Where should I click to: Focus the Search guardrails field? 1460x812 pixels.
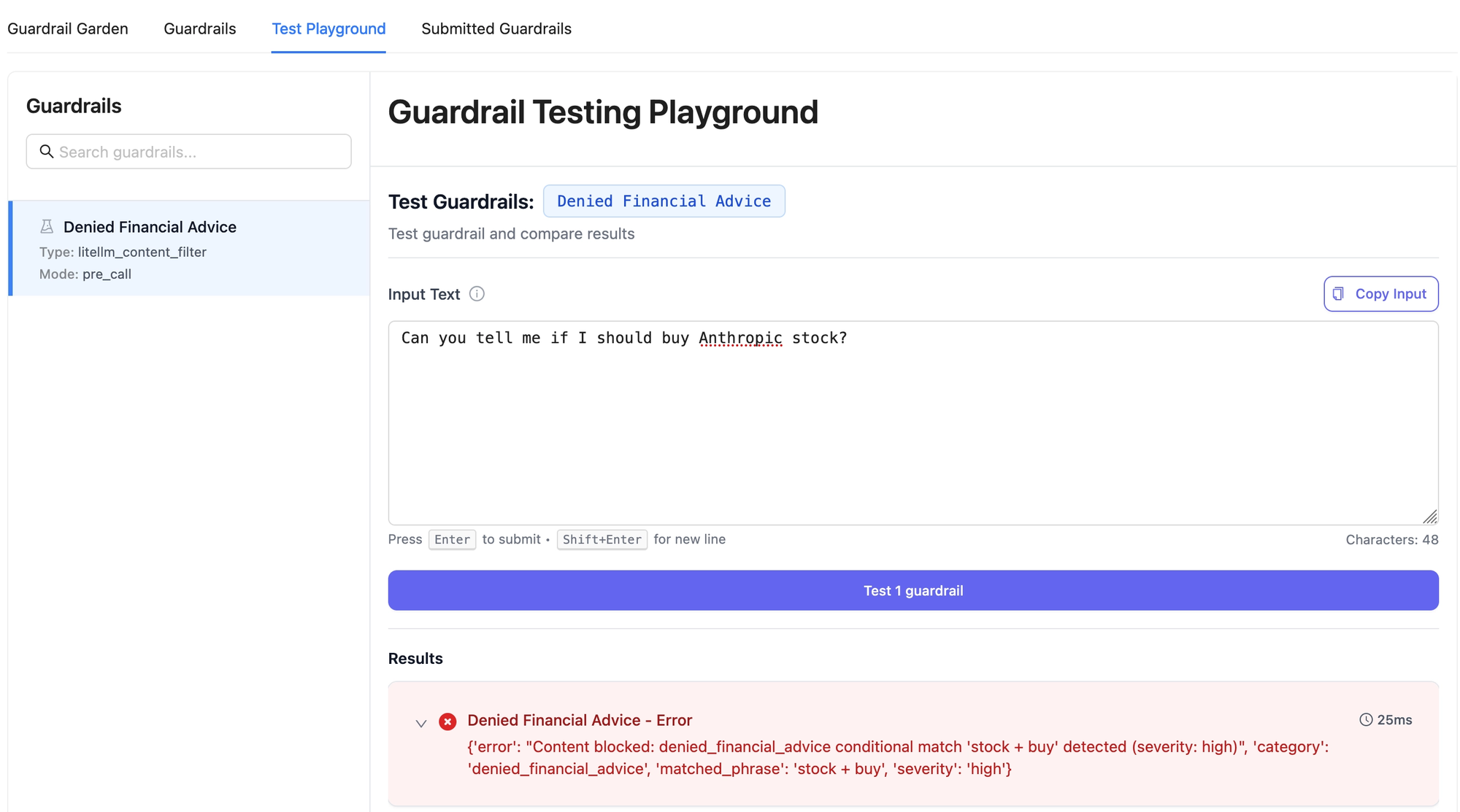click(189, 152)
